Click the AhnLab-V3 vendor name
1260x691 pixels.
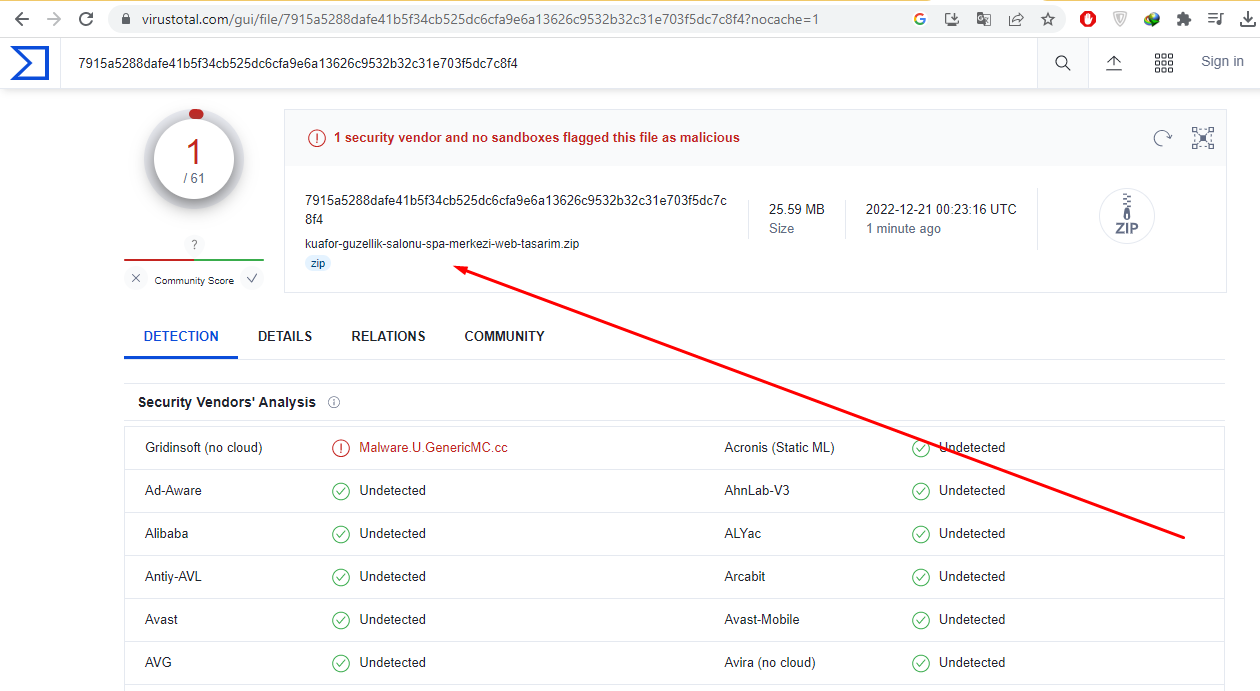tap(757, 491)
